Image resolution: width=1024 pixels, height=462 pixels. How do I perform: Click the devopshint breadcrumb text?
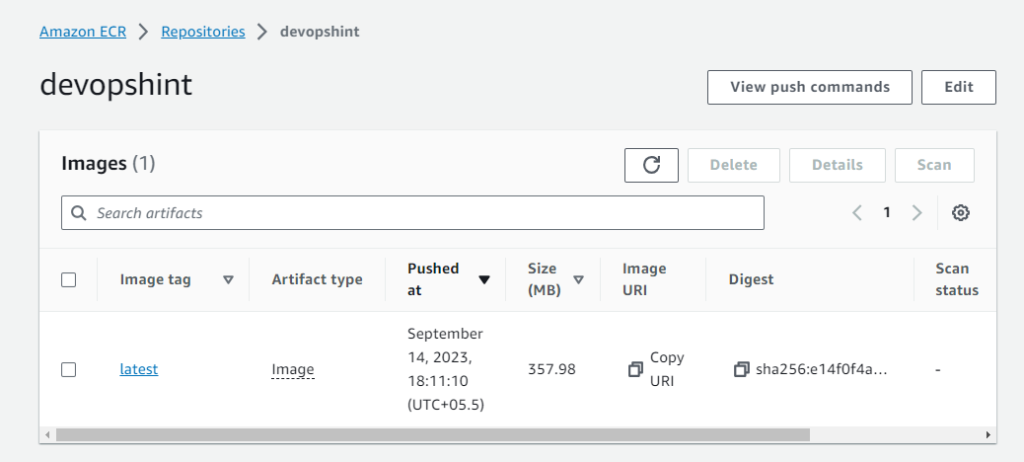click(x=319, y=31)
